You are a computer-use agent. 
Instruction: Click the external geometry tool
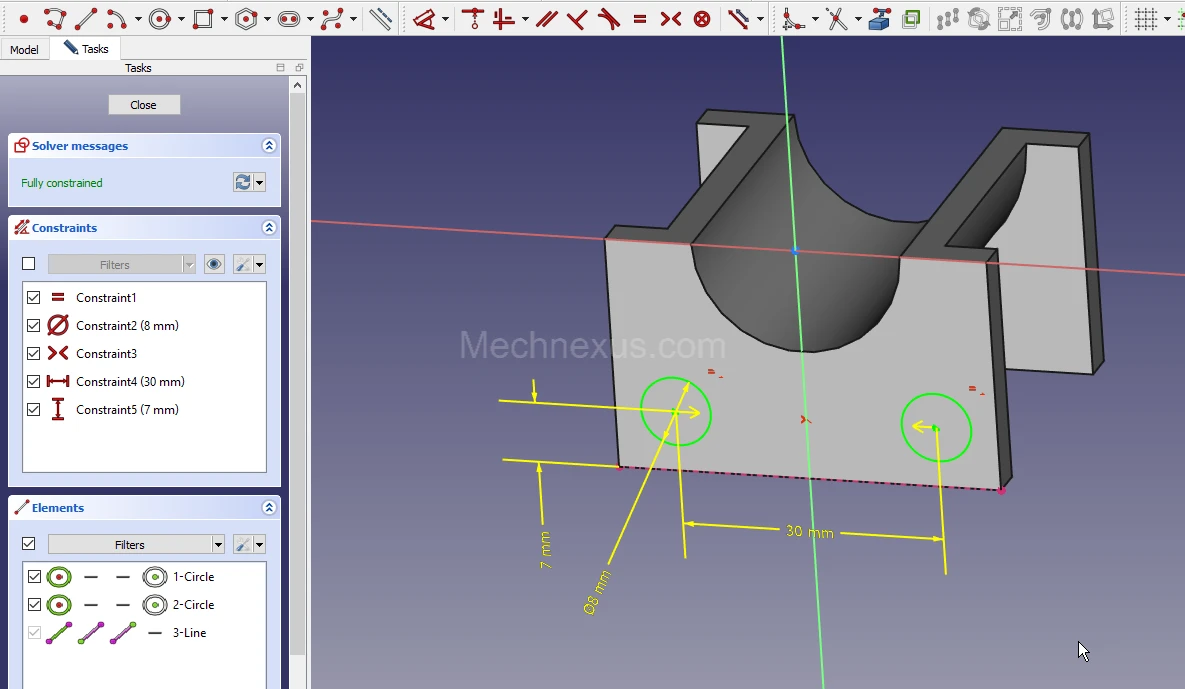(879, 19)
